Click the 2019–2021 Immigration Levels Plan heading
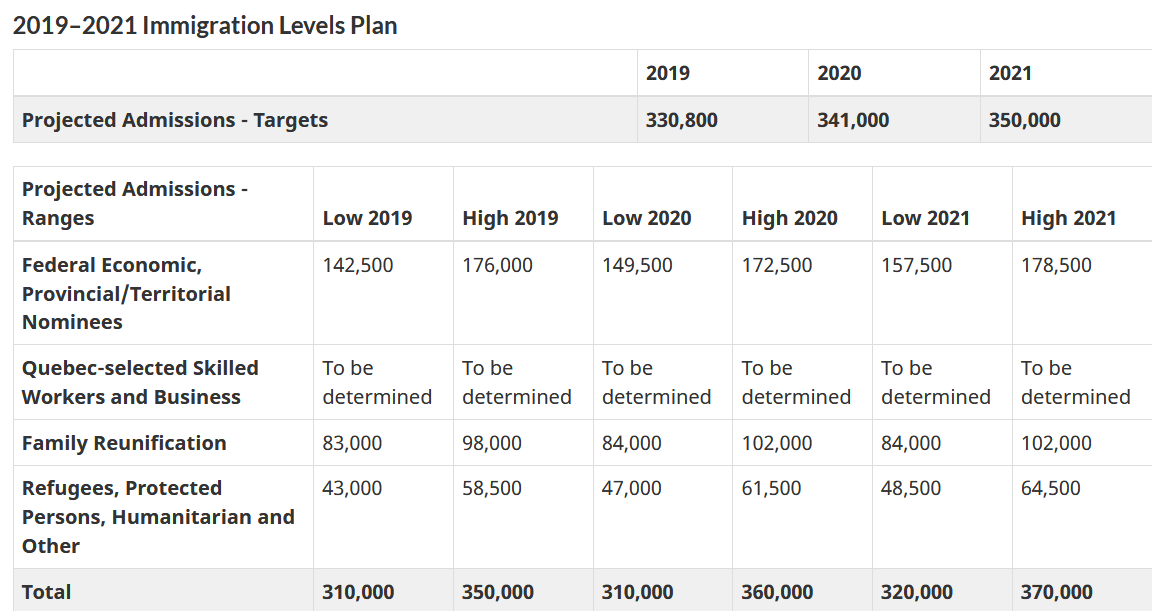This screenshot has height=611, width=1152. click(205, 26)
